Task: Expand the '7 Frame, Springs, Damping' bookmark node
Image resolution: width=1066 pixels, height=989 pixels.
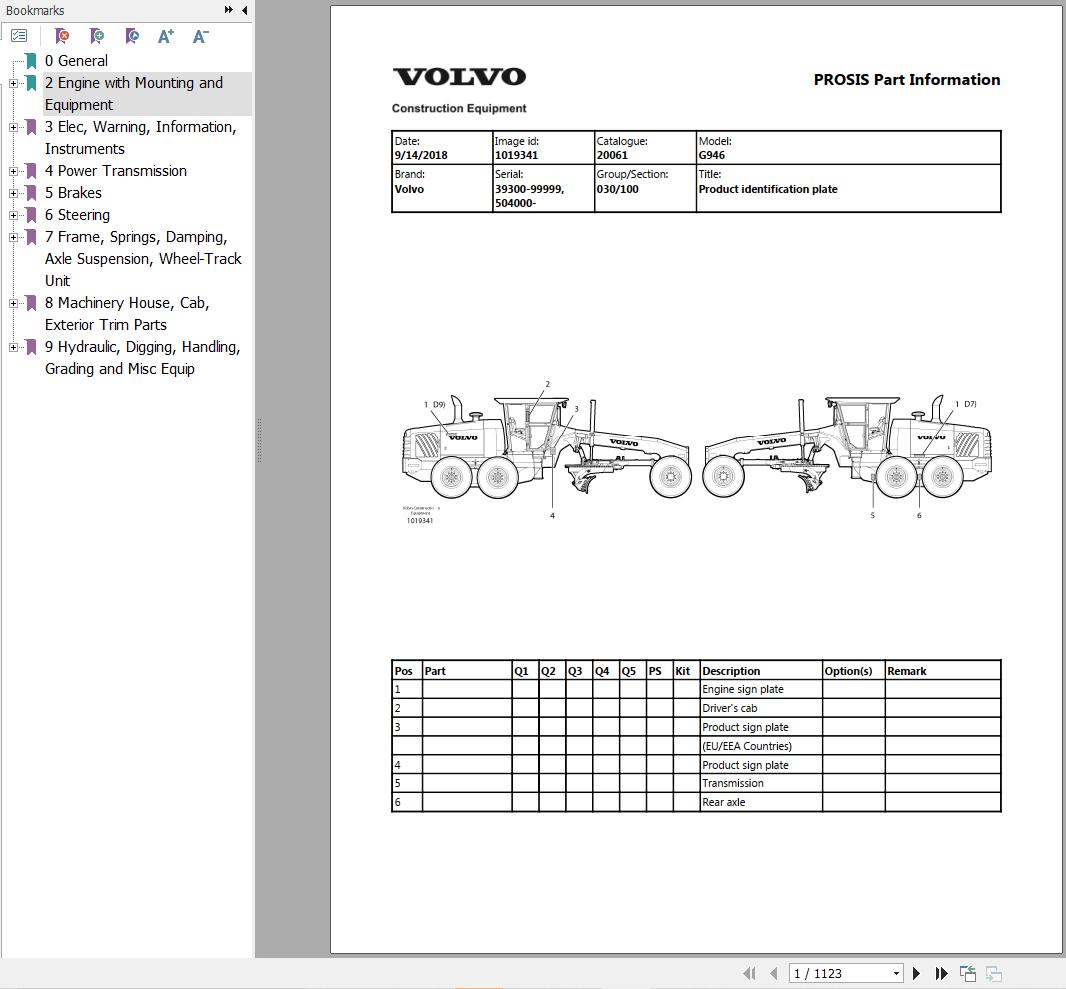Action: click(x=13, y=237)
